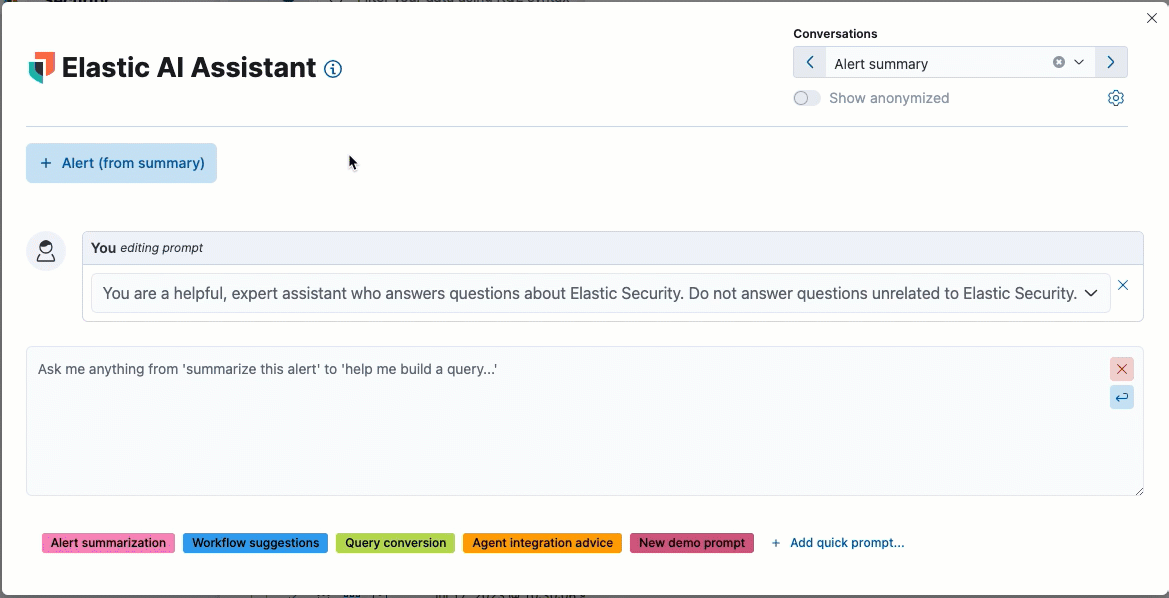Click the user avatar icon
Viewport: 1169px width, 598px height.
[x=46, y=251]
